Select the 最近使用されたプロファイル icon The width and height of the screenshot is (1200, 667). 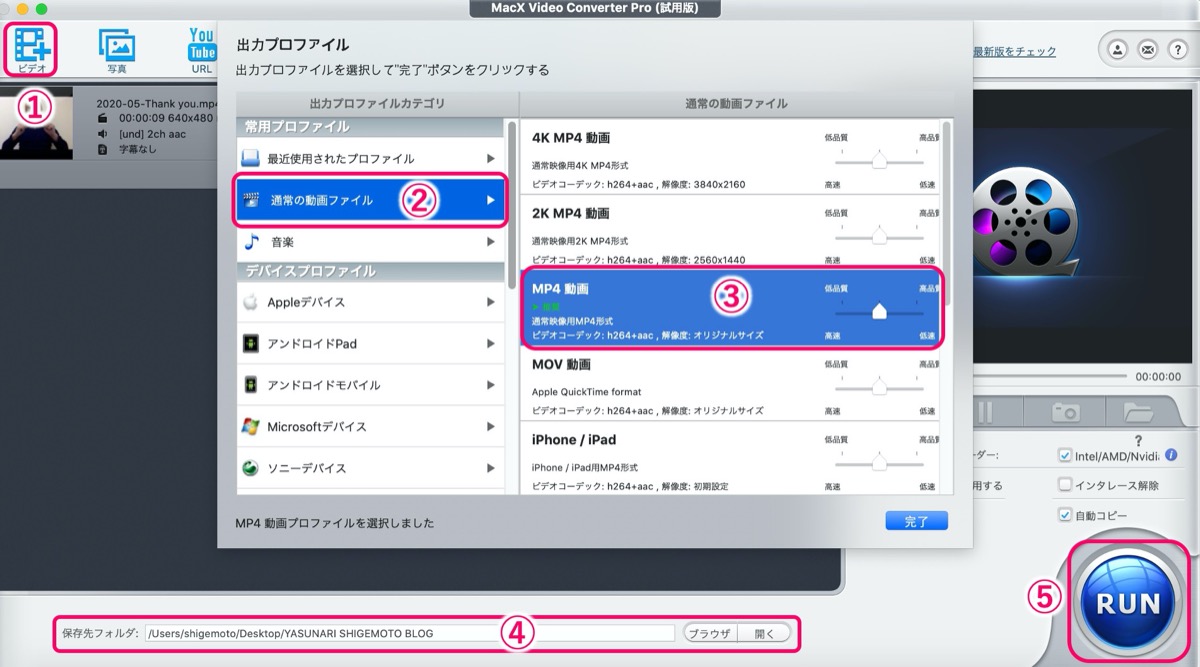click(x=250, y=158)
